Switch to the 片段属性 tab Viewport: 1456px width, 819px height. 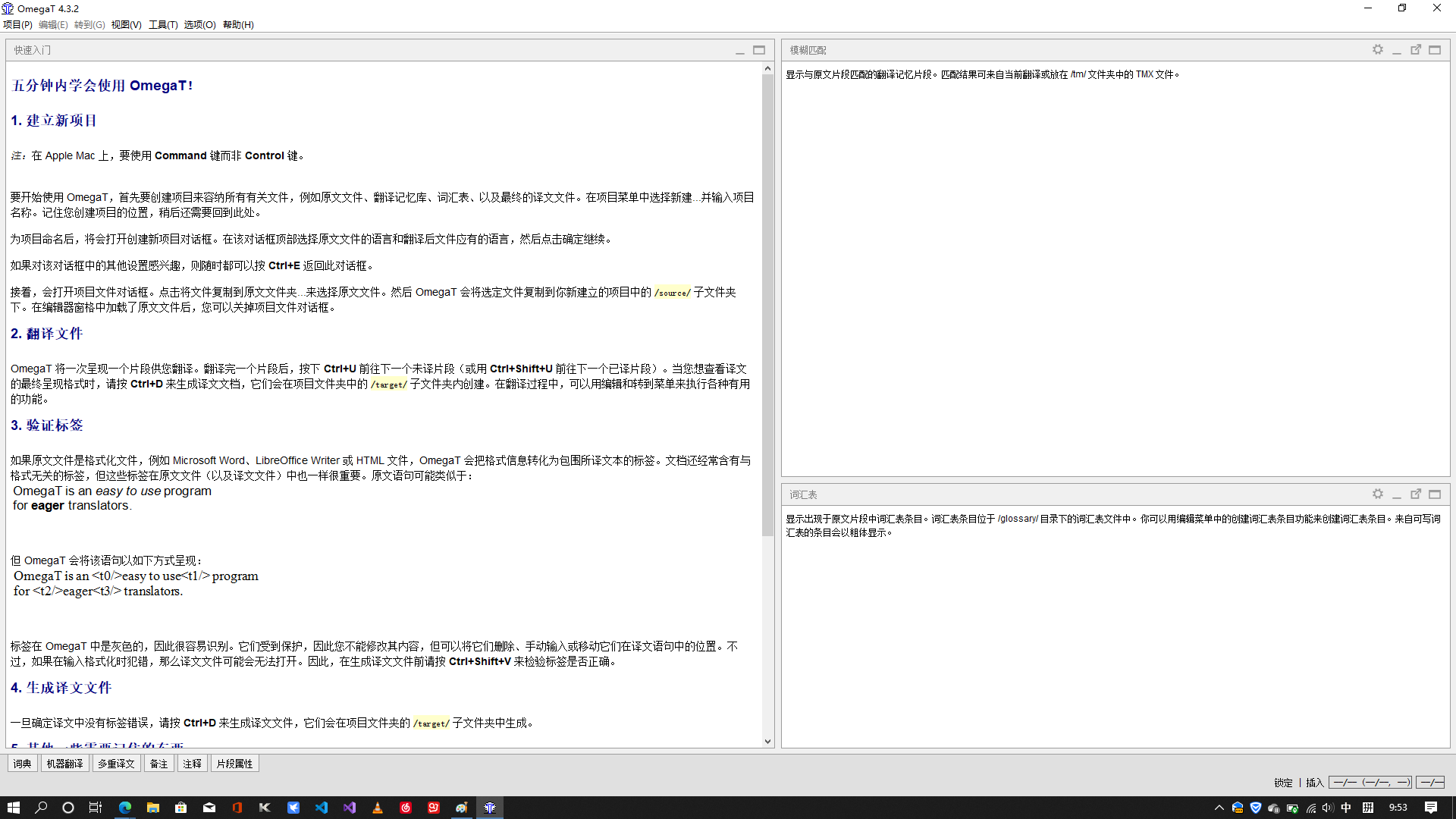coord(234,763)
